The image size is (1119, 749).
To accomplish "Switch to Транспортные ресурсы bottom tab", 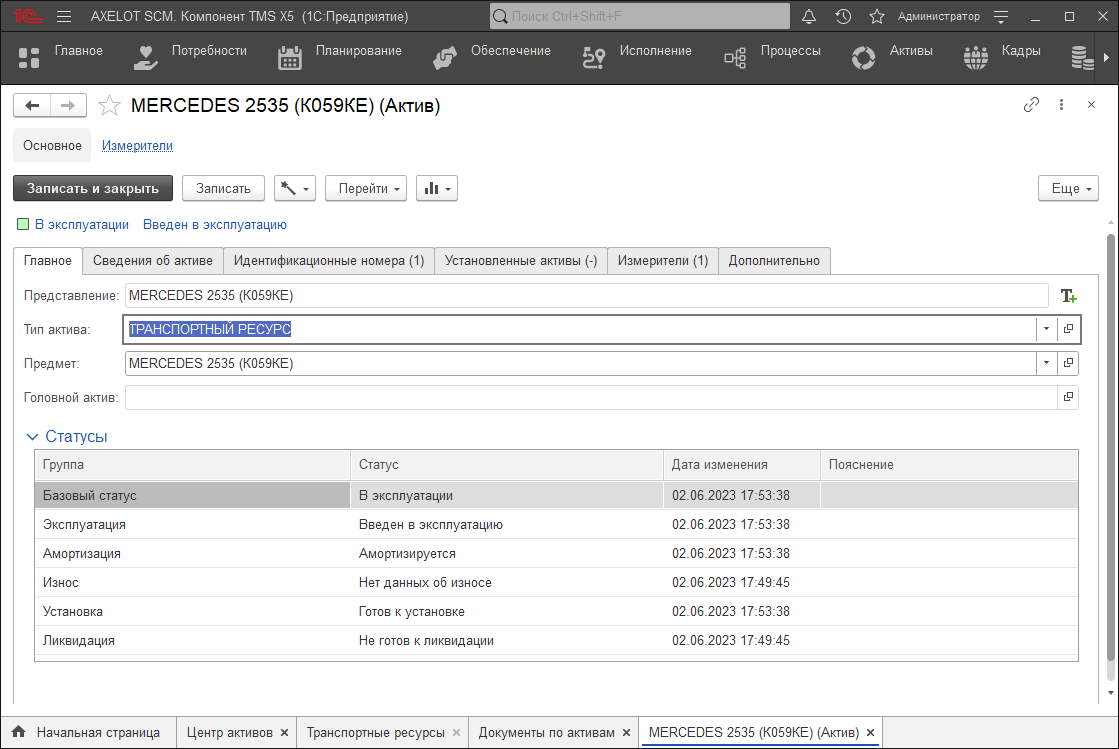I will point(375,733).
